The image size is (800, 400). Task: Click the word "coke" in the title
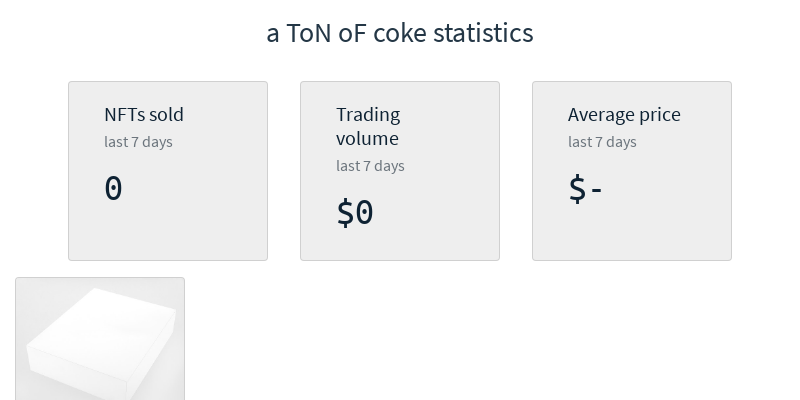[397, 33]
